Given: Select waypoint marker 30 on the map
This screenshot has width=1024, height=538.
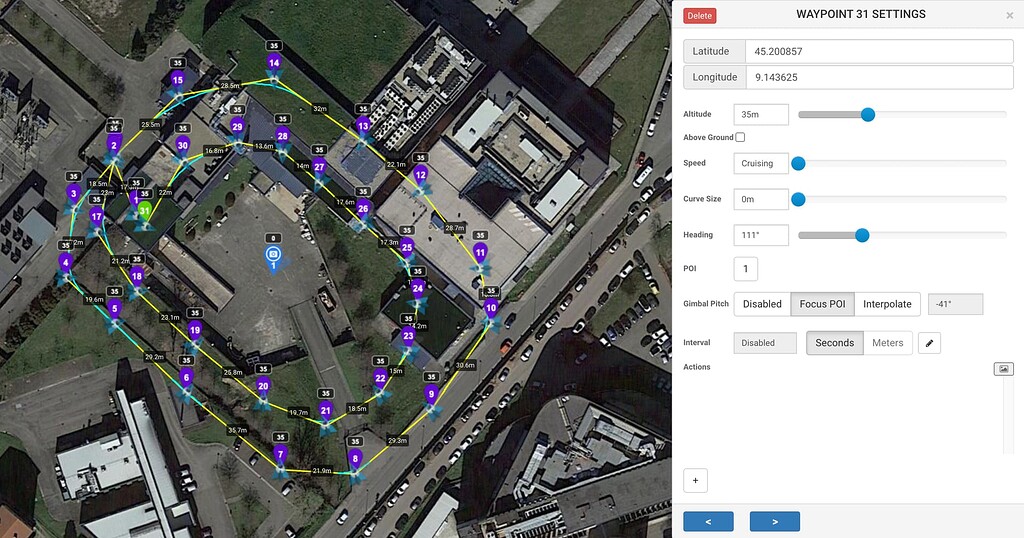Looking at the screenshot, I should click(183, 147).
